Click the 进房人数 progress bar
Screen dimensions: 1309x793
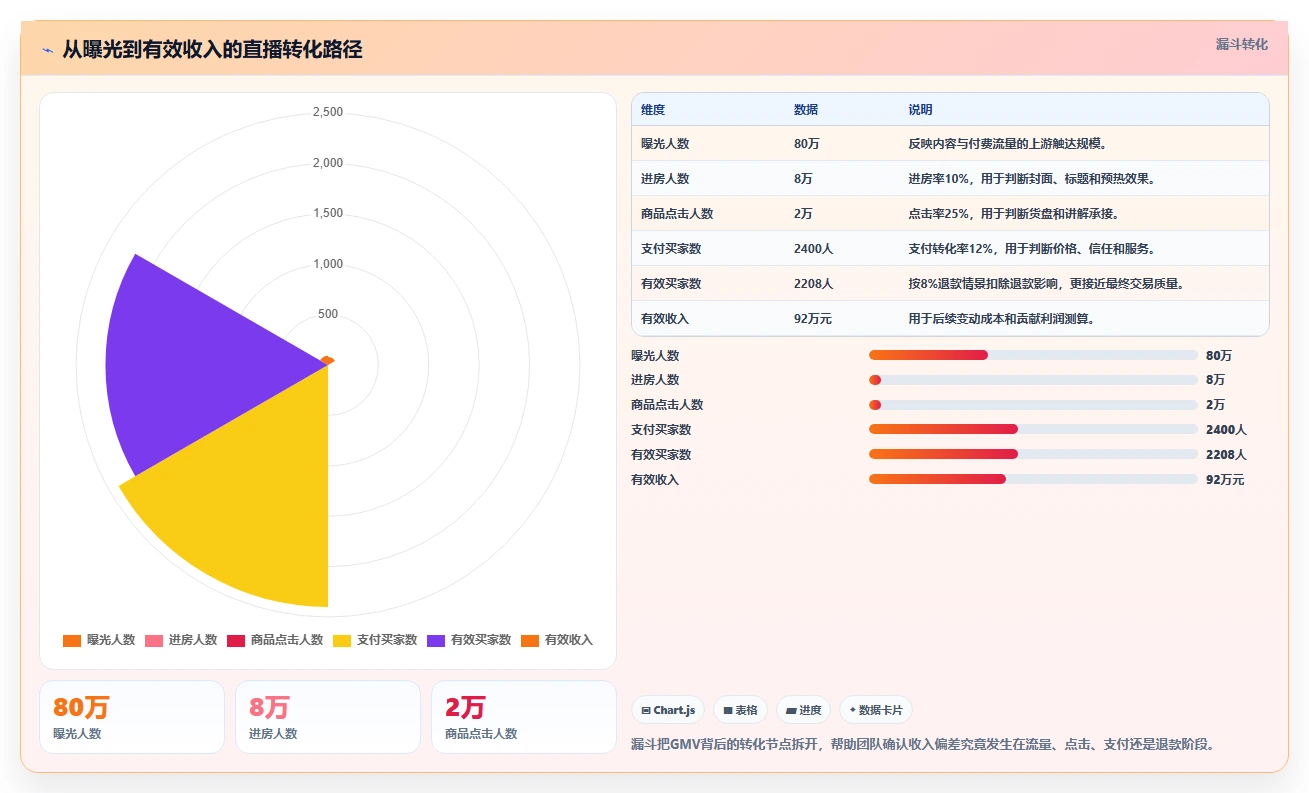click(x=1033, y=380)
